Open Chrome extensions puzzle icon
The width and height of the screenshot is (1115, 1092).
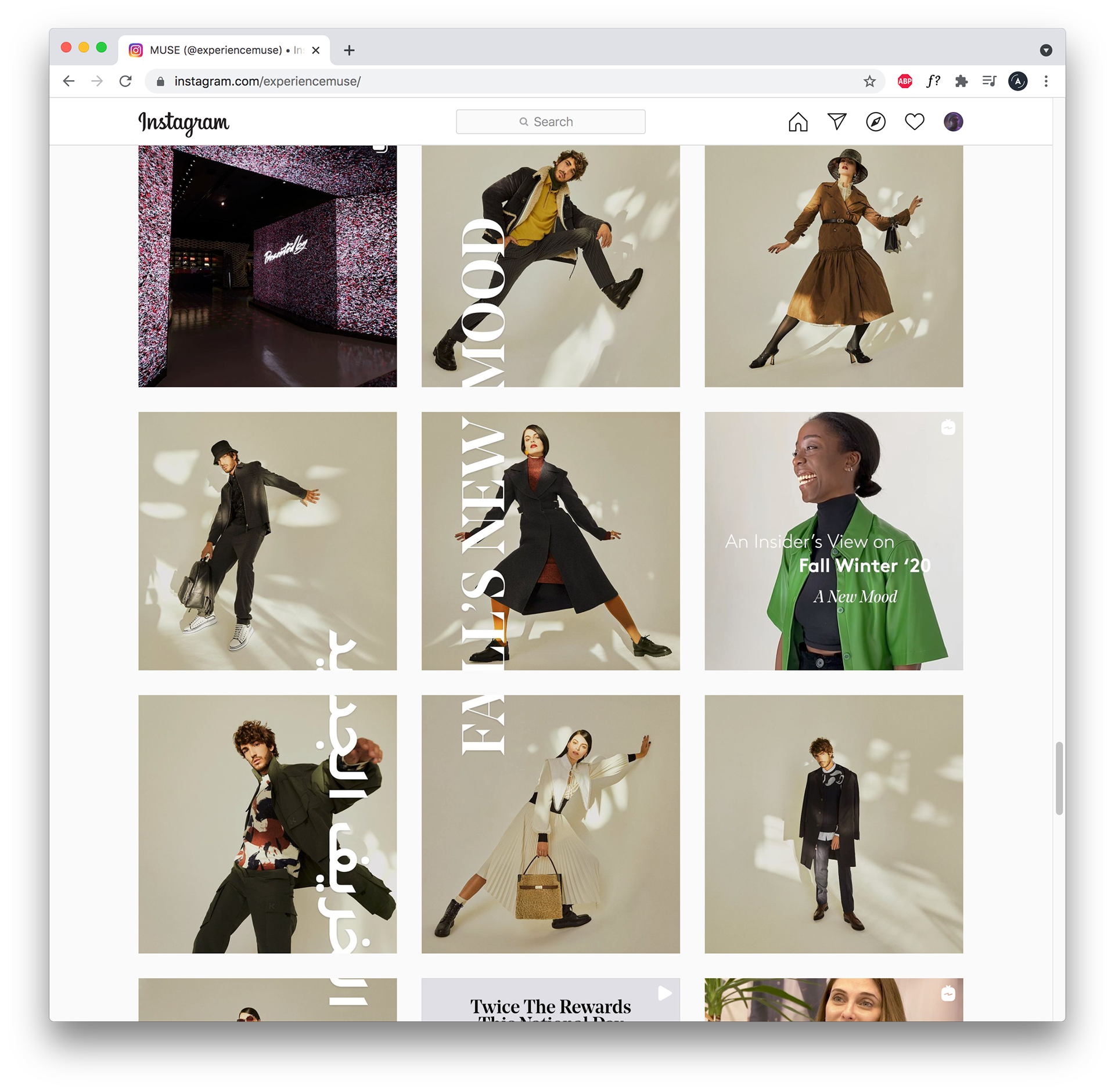tap(961, 81)
